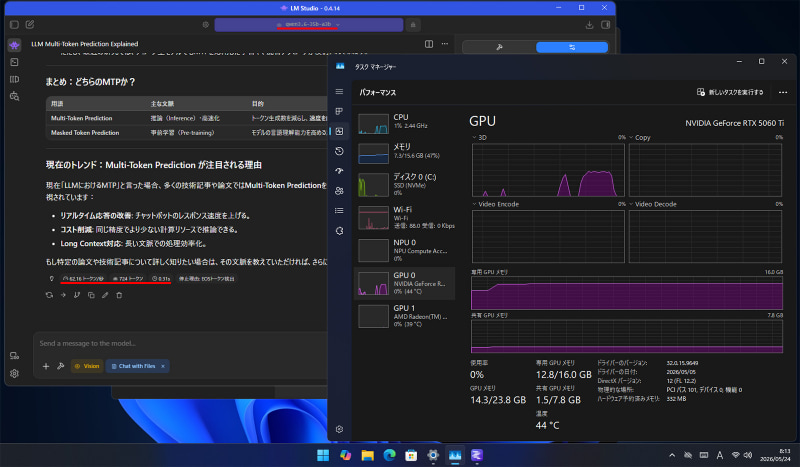Start a new chat with the compose icon
This screenshot has height=467, width=800.
click(30, 24)
